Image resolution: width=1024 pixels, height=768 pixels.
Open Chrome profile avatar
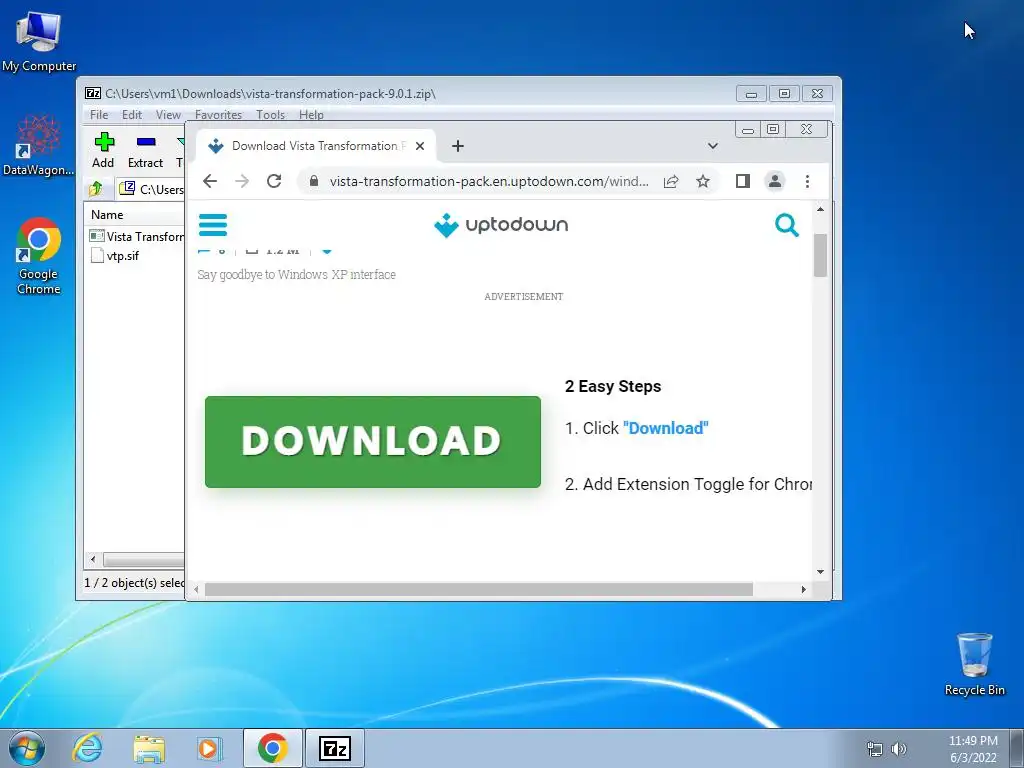coord(775,181)
